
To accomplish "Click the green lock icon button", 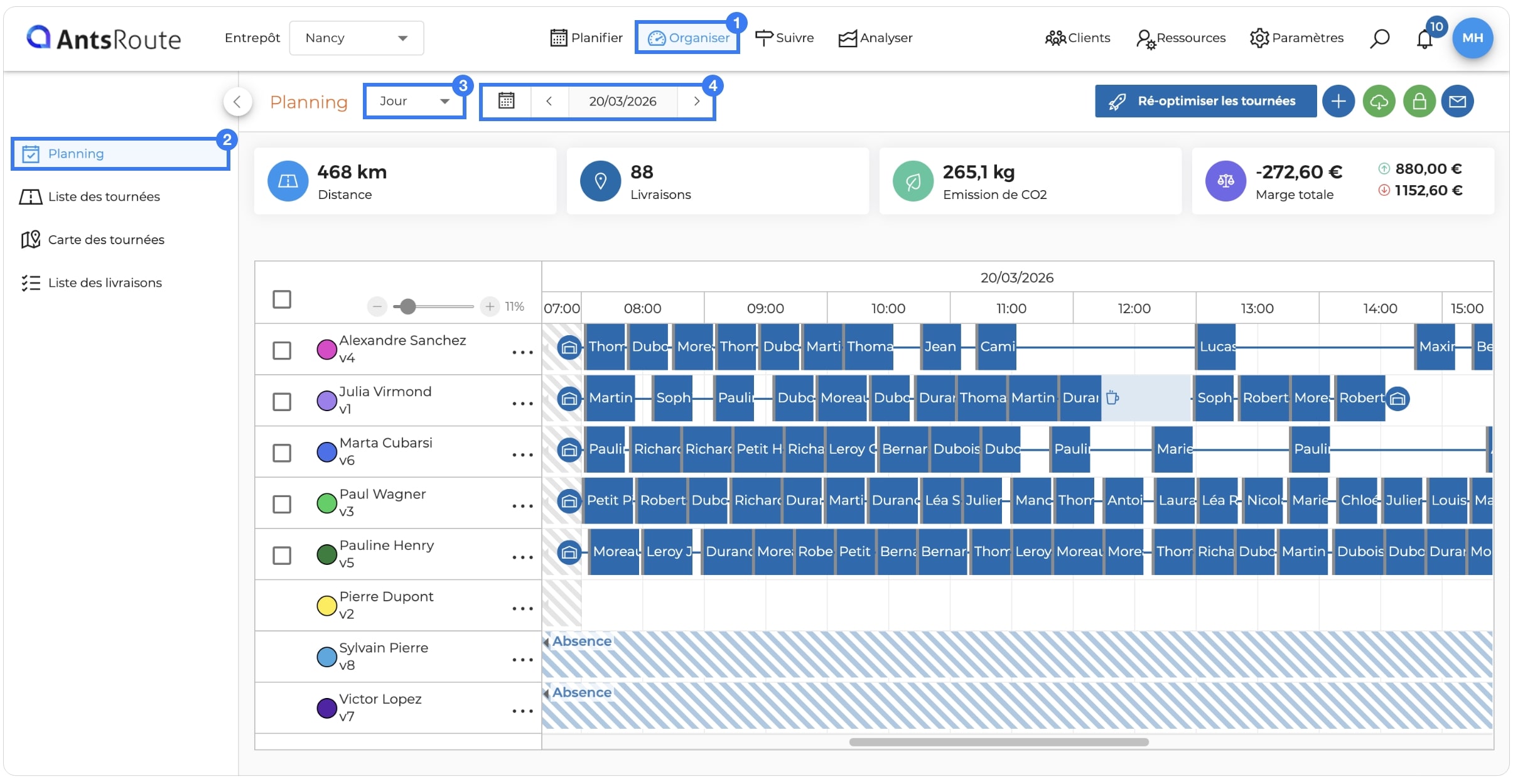I will tap(1419, 101).
